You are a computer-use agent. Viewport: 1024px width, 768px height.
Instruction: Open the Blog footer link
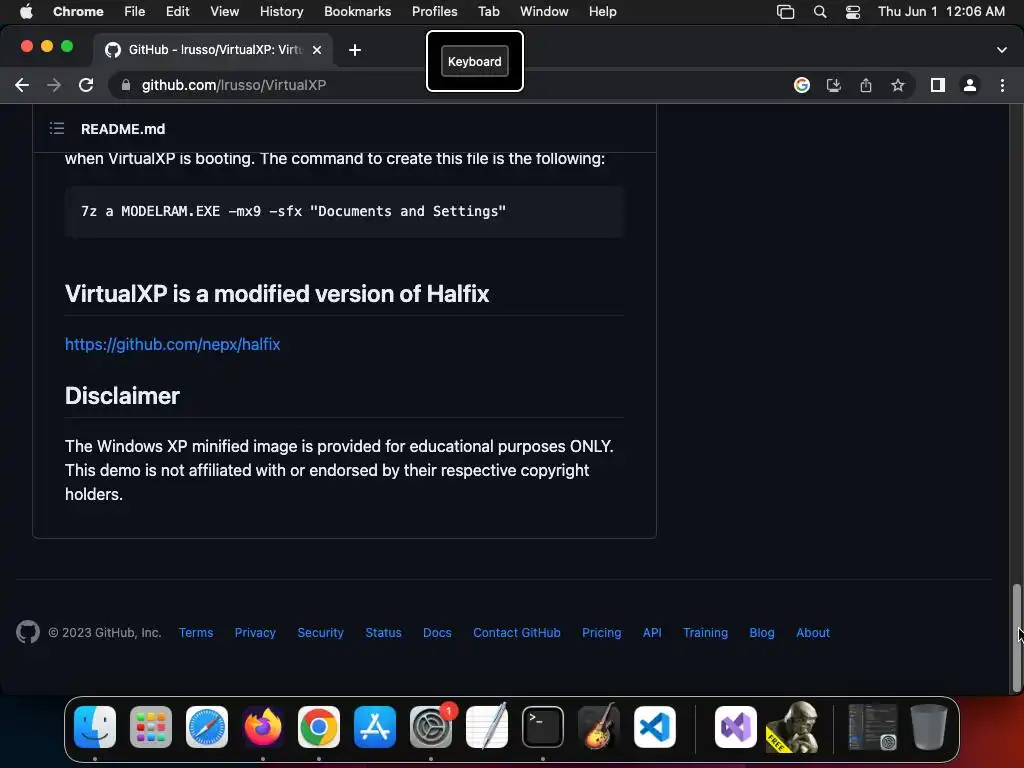coord(761,632)
